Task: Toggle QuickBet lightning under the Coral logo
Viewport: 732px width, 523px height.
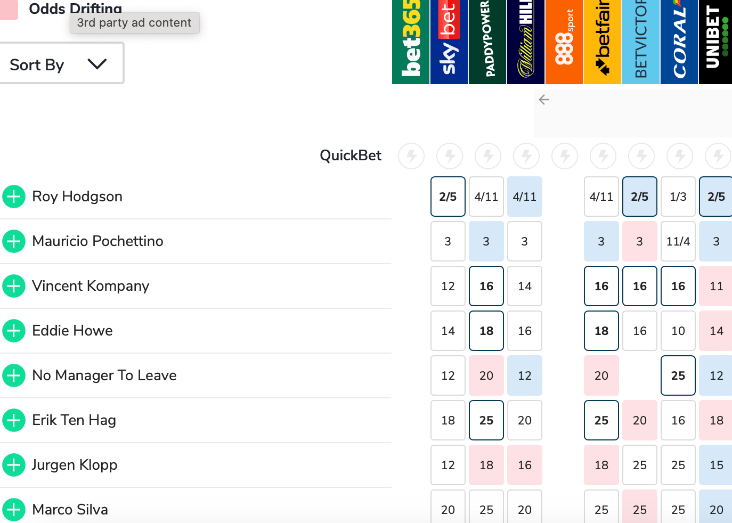Action: 679,156
